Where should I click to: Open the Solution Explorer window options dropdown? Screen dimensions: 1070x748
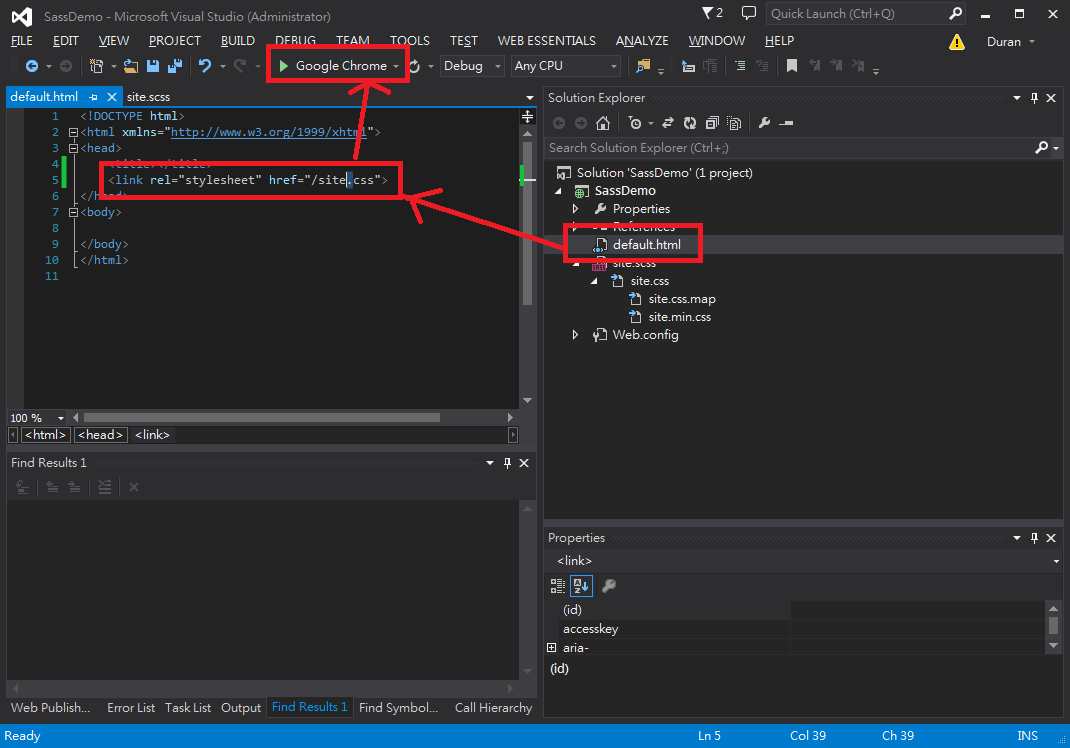click(x=1017, y=98)
